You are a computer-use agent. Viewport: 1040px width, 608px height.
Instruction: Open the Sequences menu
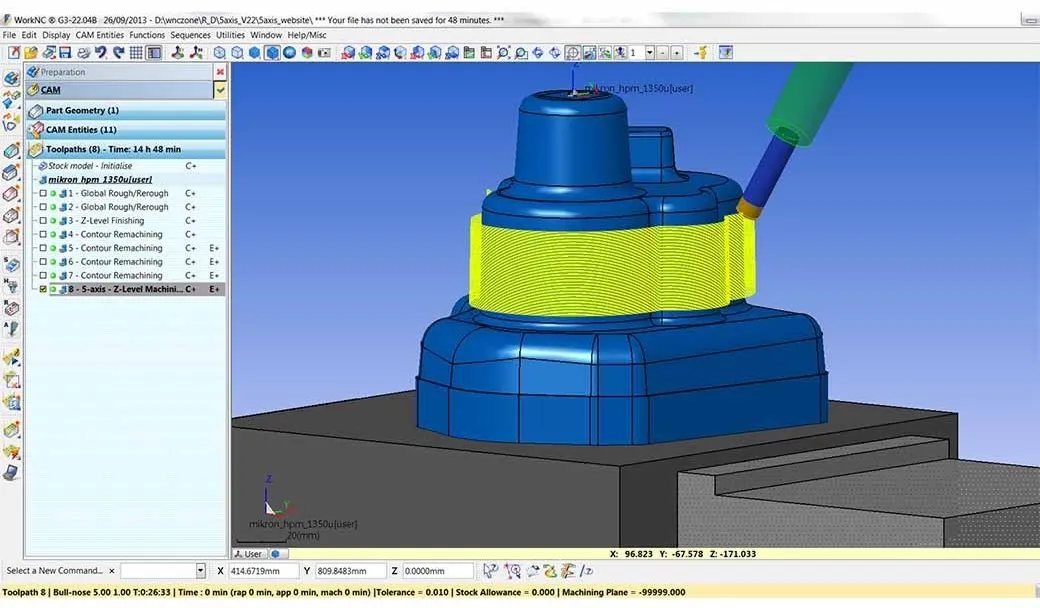(190, 35)
